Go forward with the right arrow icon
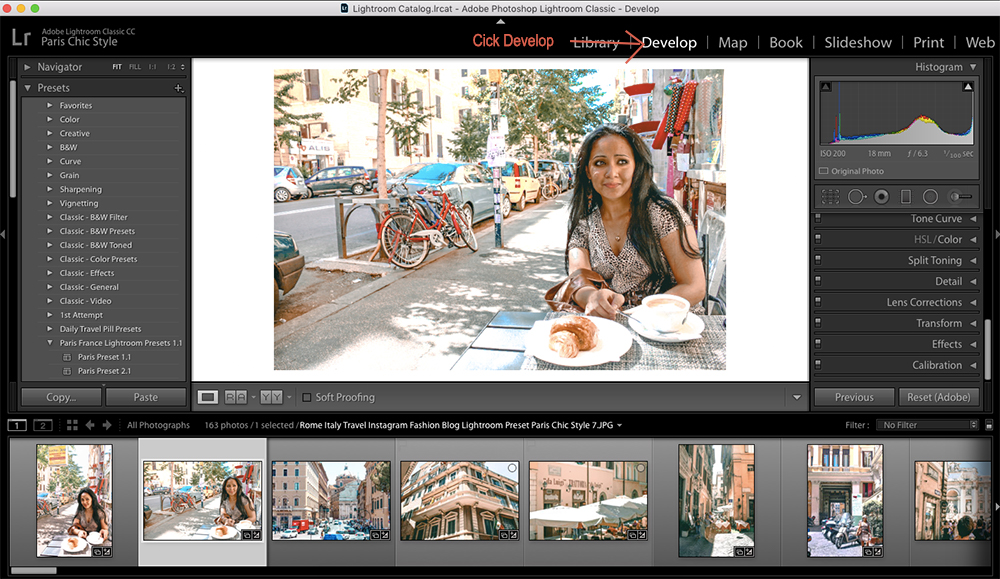This screenshot has width=1000, height=579. pos(107,425)
